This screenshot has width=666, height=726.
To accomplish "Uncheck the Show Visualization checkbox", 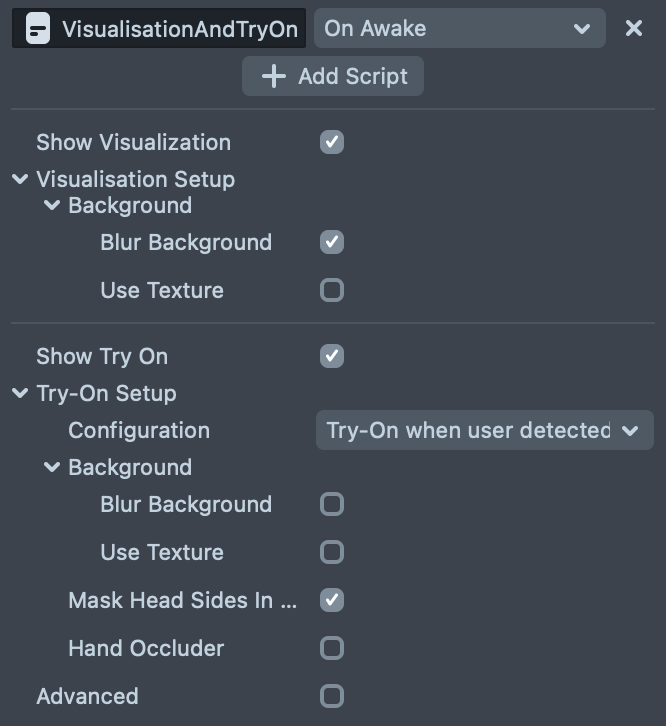I will pyautogui.click(x=332, y=142).
